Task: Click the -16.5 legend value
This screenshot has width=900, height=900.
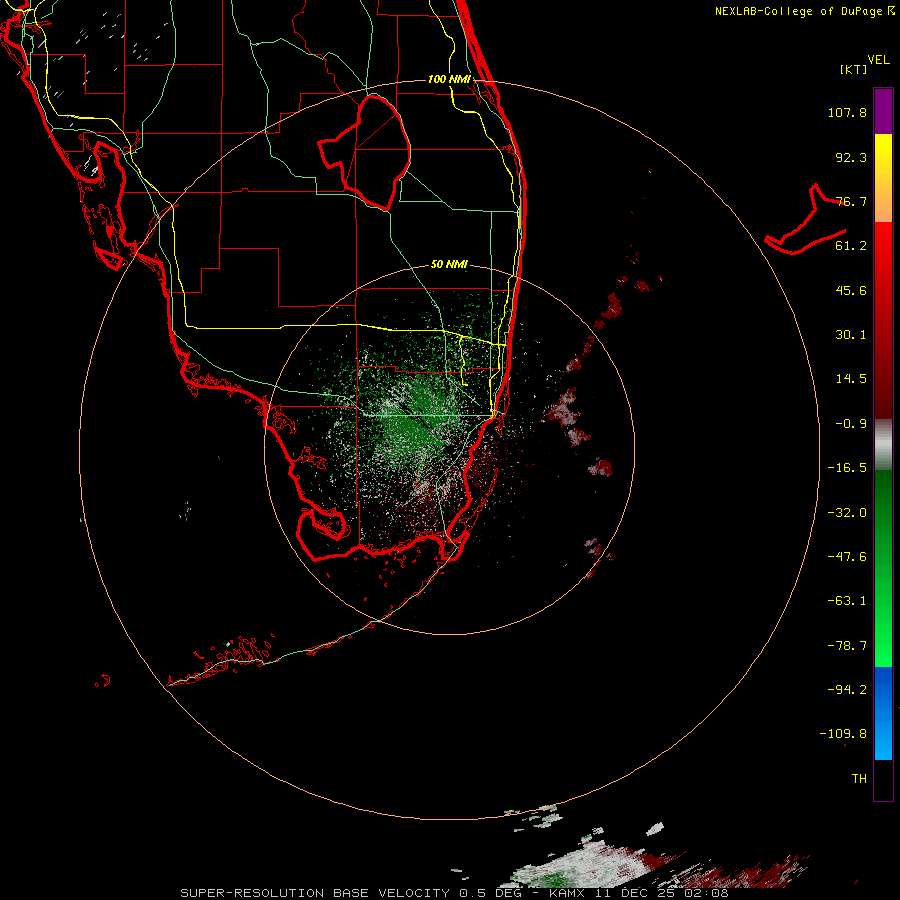Action: [x=847, y=468]
